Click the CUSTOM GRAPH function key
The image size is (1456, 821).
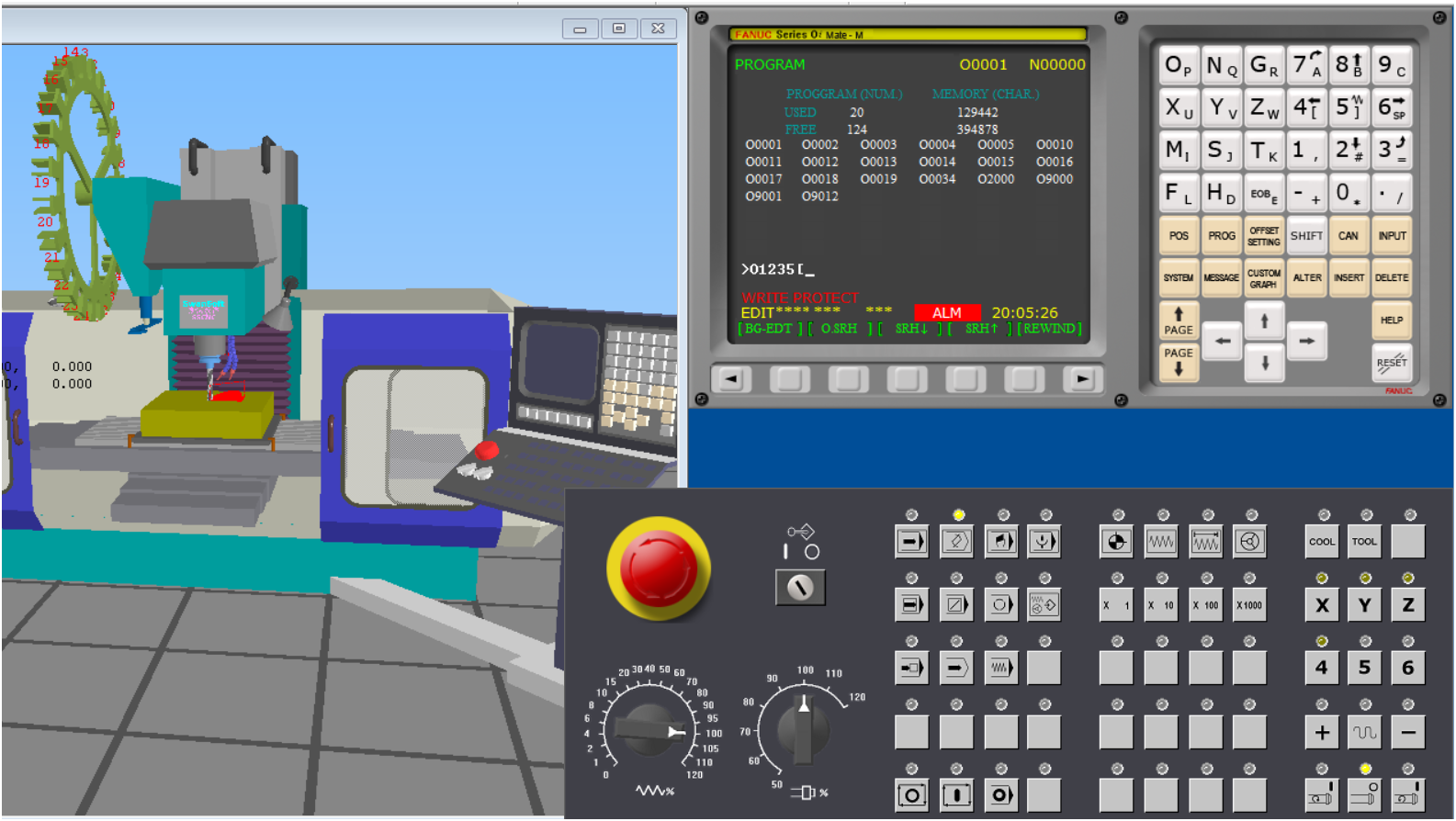pos(1264,278)
